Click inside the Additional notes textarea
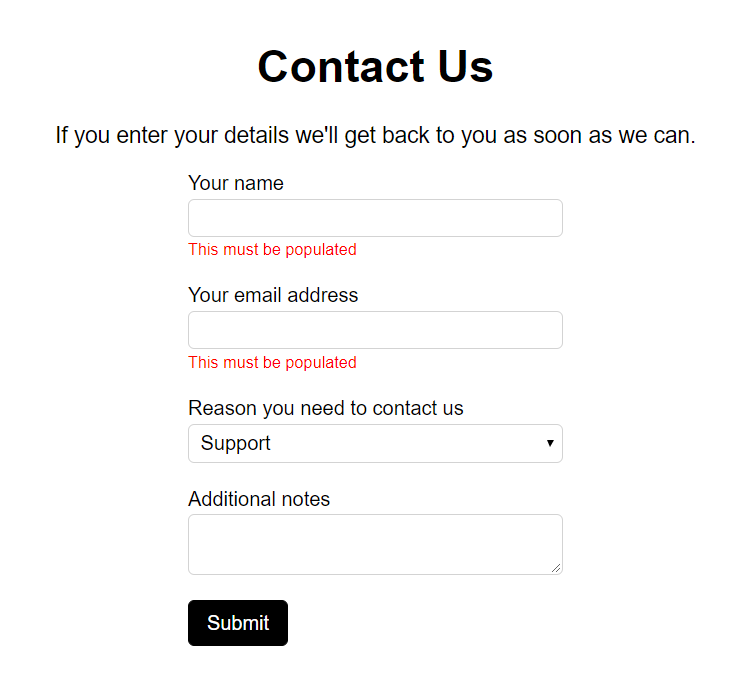The image size is (753, 681). click(375, 544)
